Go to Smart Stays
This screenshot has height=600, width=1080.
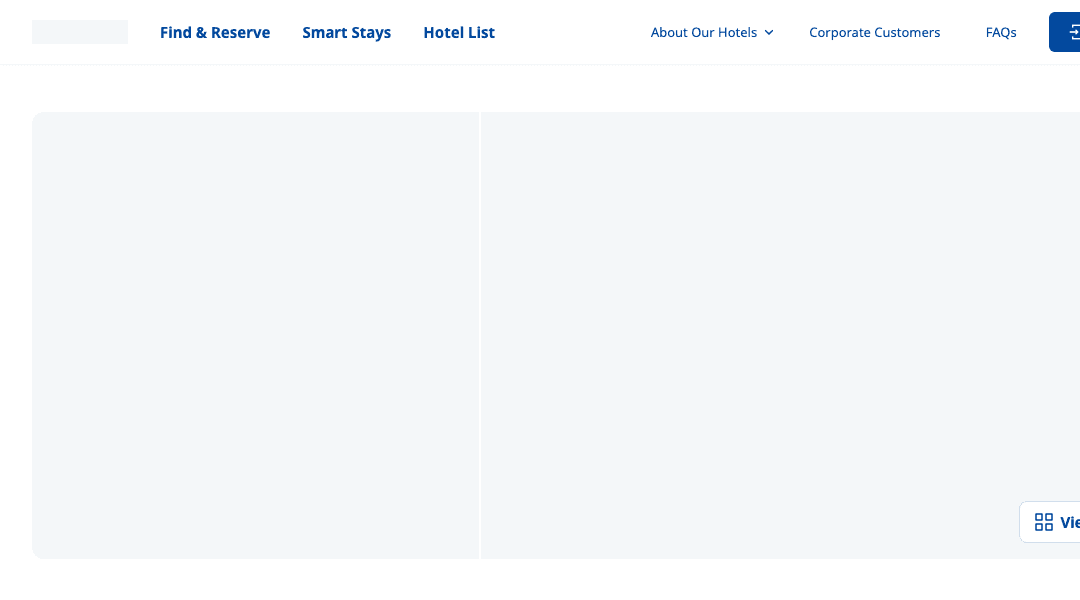(x=346, y=32)
